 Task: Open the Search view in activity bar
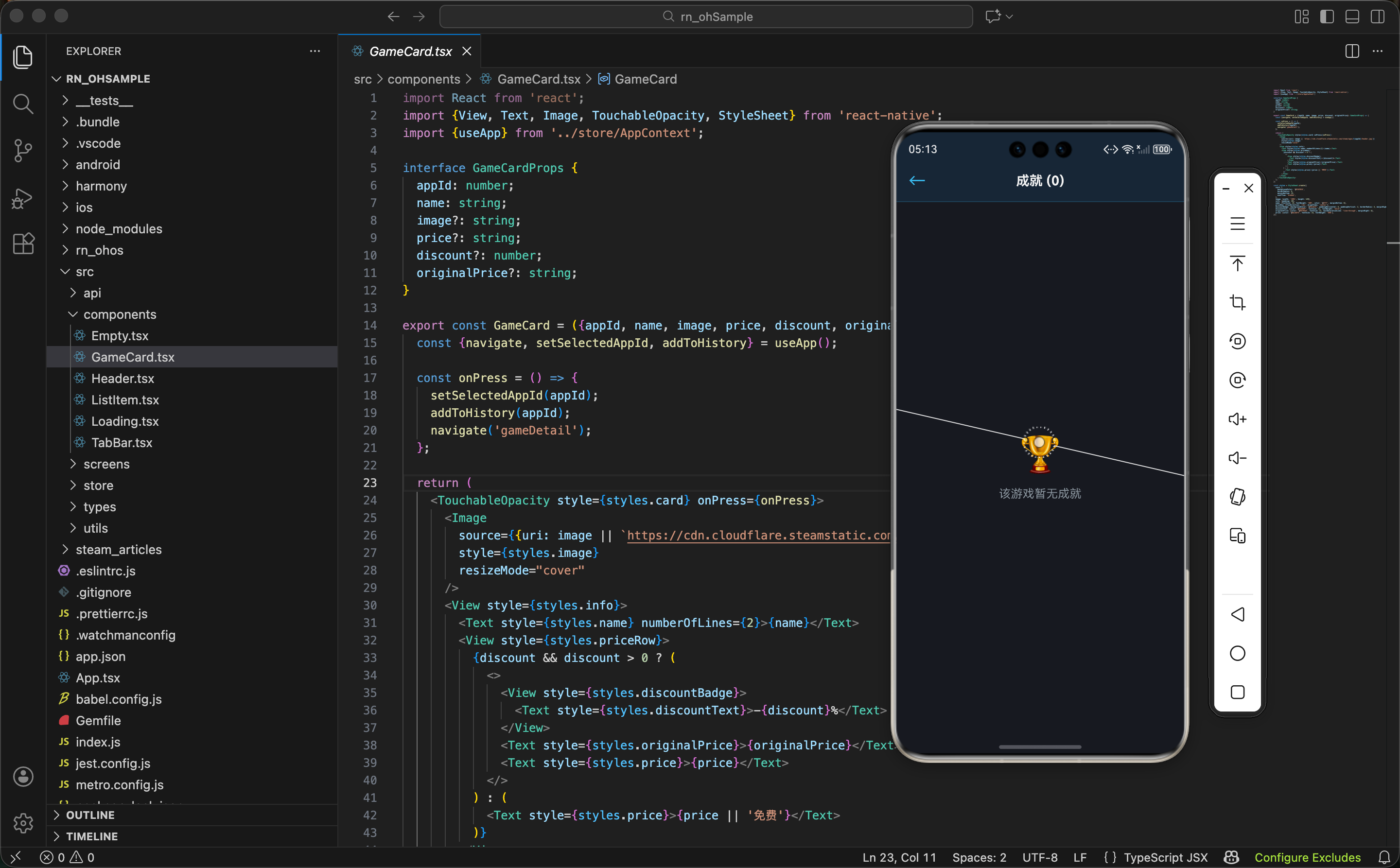(x=23, y=104)
